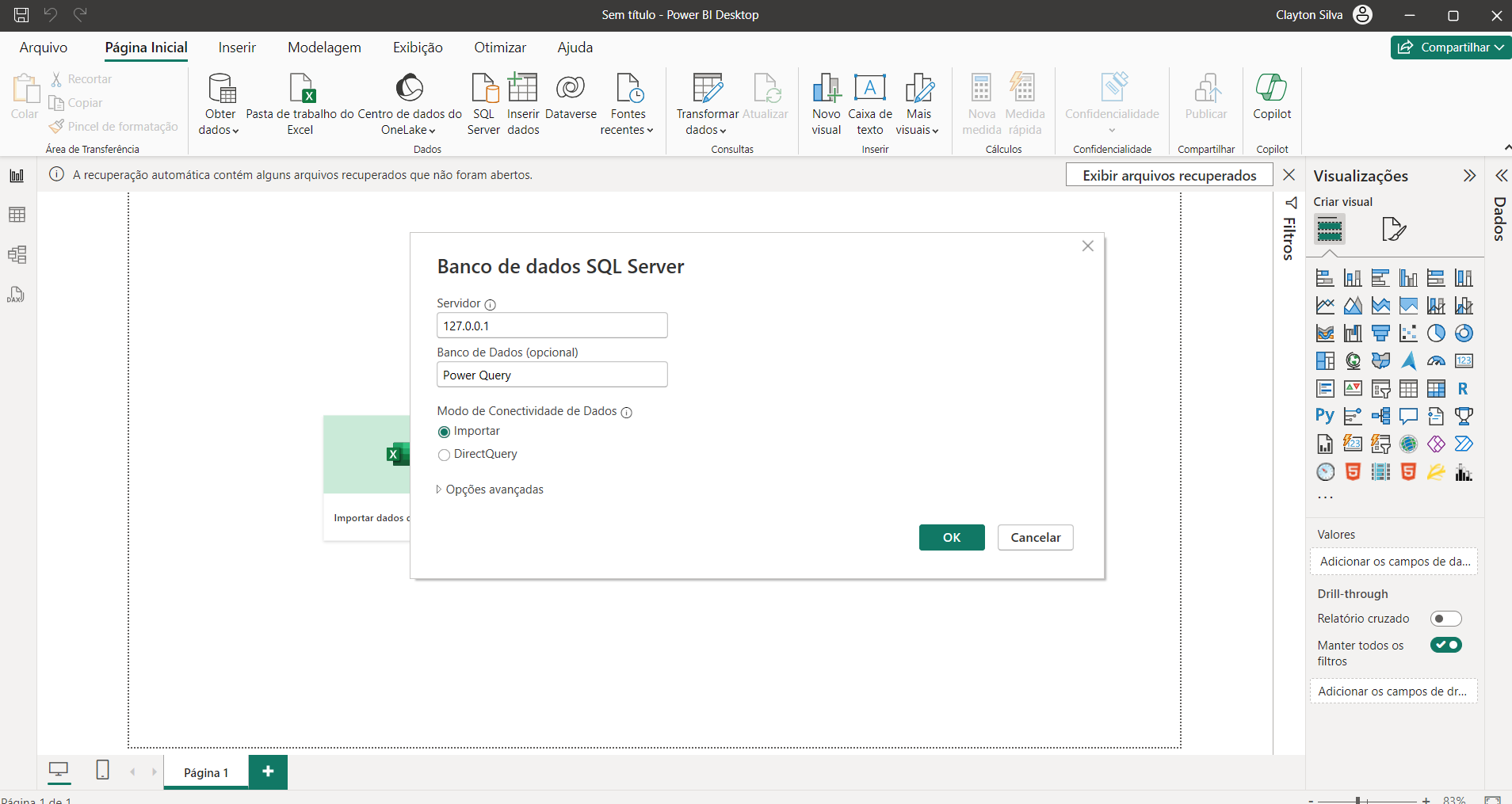Choose the decomposition tree visual
This screenshot has width=1512, height=804.
(x=1380, y=417)
